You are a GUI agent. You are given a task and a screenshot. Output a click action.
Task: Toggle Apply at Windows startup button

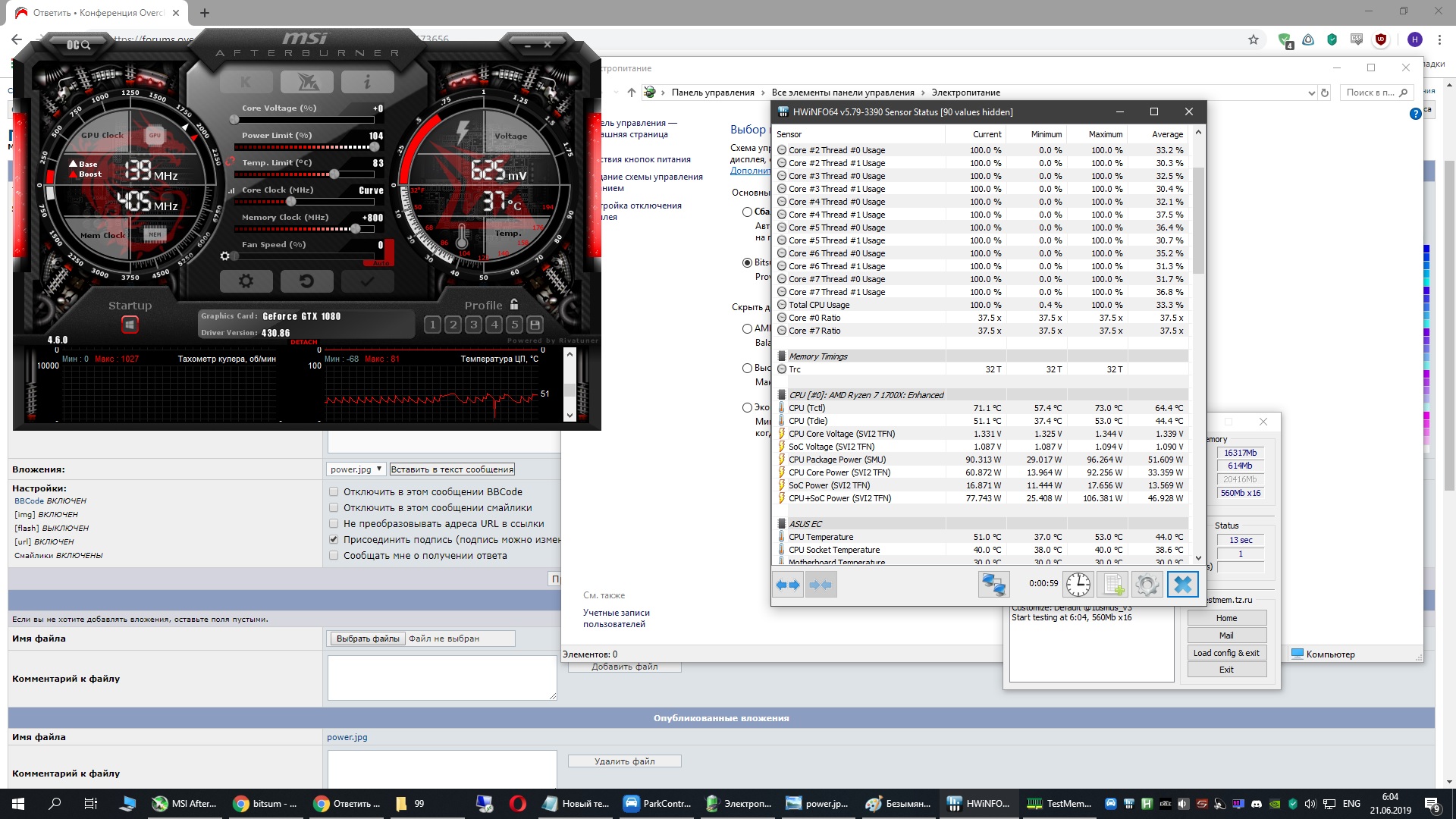(x=130, y=325)
